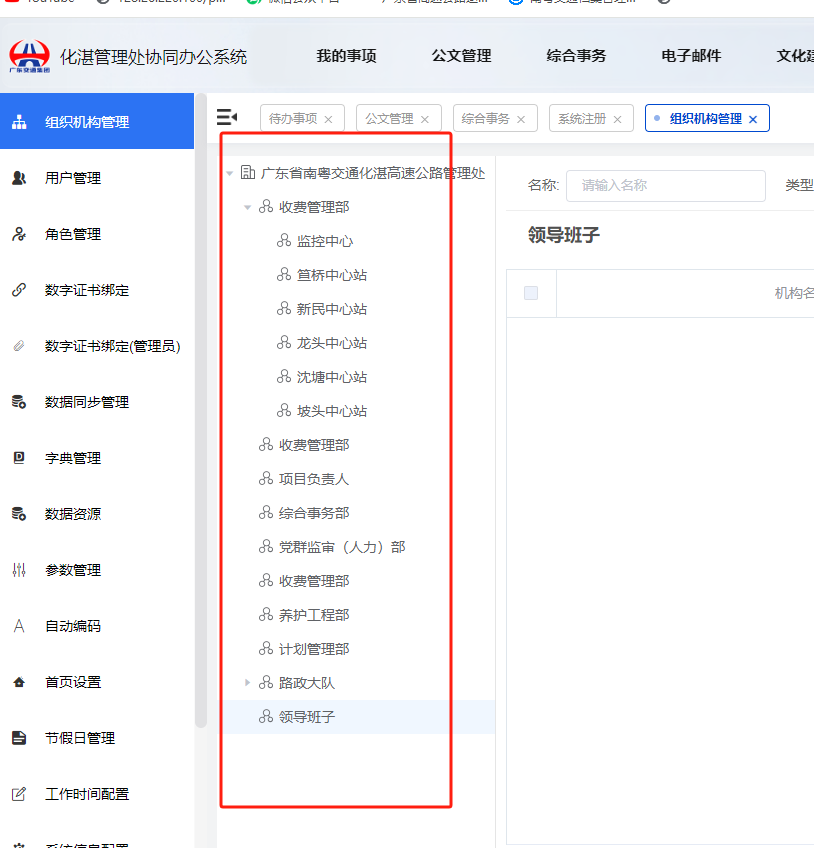Click the 广东交通集团 logo
Screen dimensions: 814x848
(x=30, y=56)
